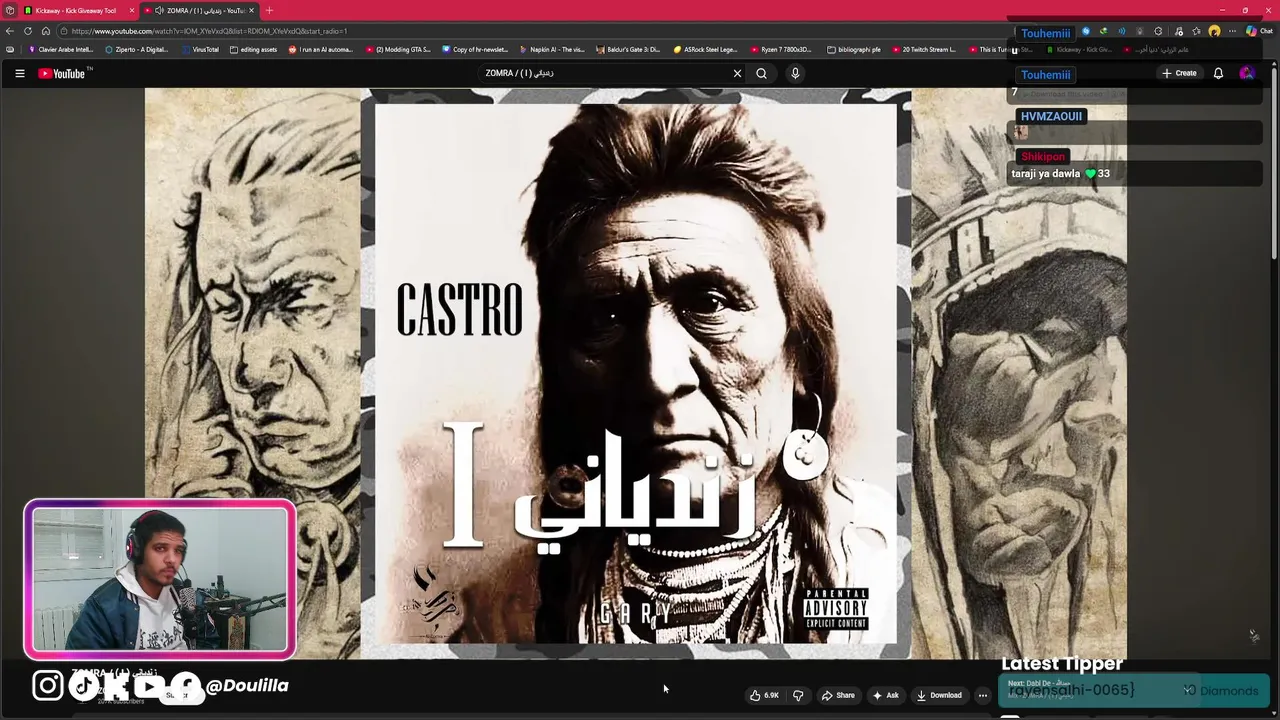Share the ZOMRA video
Screen dimensions: 1280x720
(838, 695)
